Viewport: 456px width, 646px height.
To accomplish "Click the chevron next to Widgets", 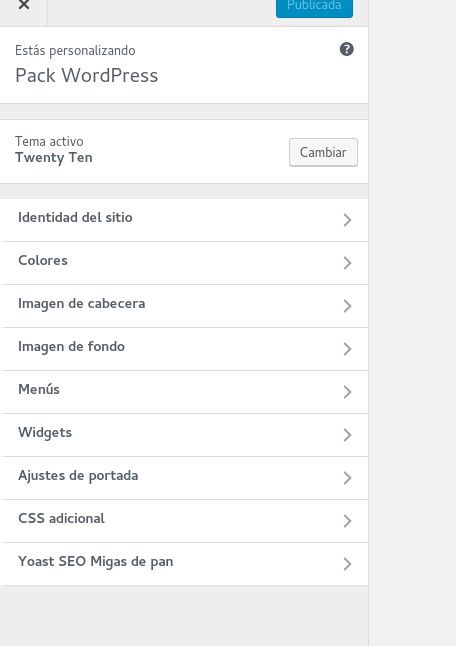I will point(347,435).
